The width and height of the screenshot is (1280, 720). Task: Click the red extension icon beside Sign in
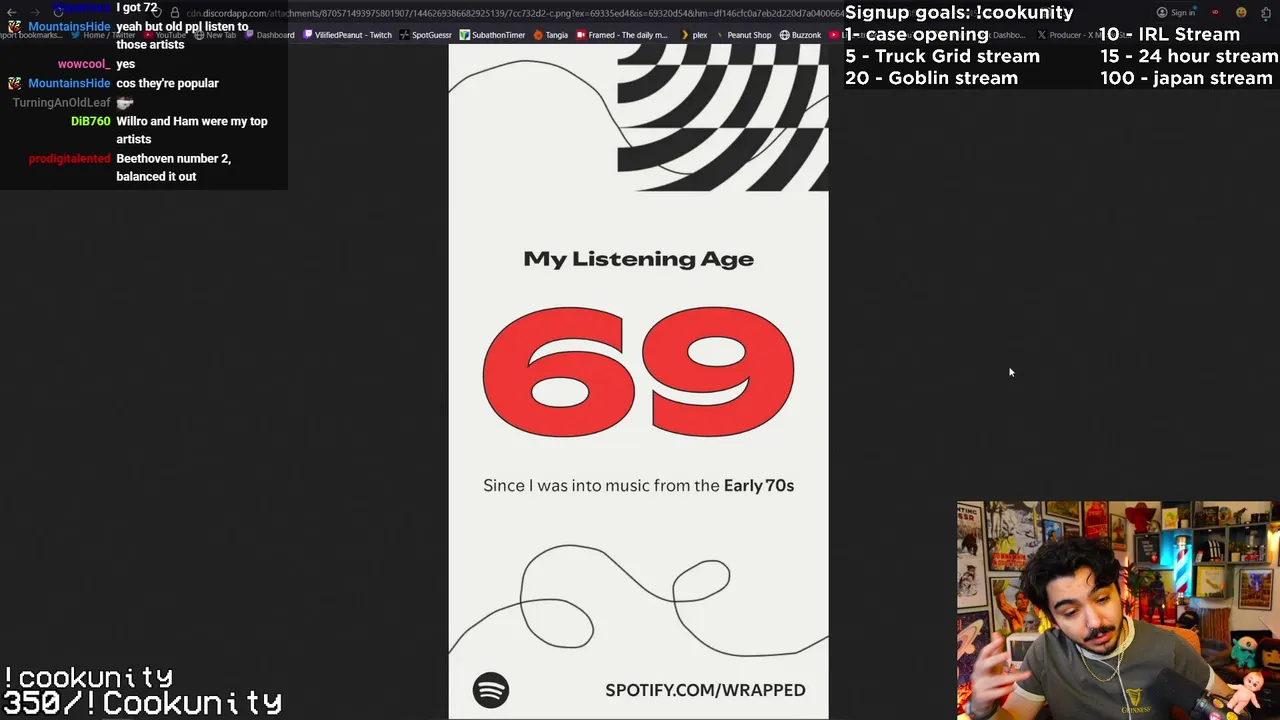(1215, 13)
